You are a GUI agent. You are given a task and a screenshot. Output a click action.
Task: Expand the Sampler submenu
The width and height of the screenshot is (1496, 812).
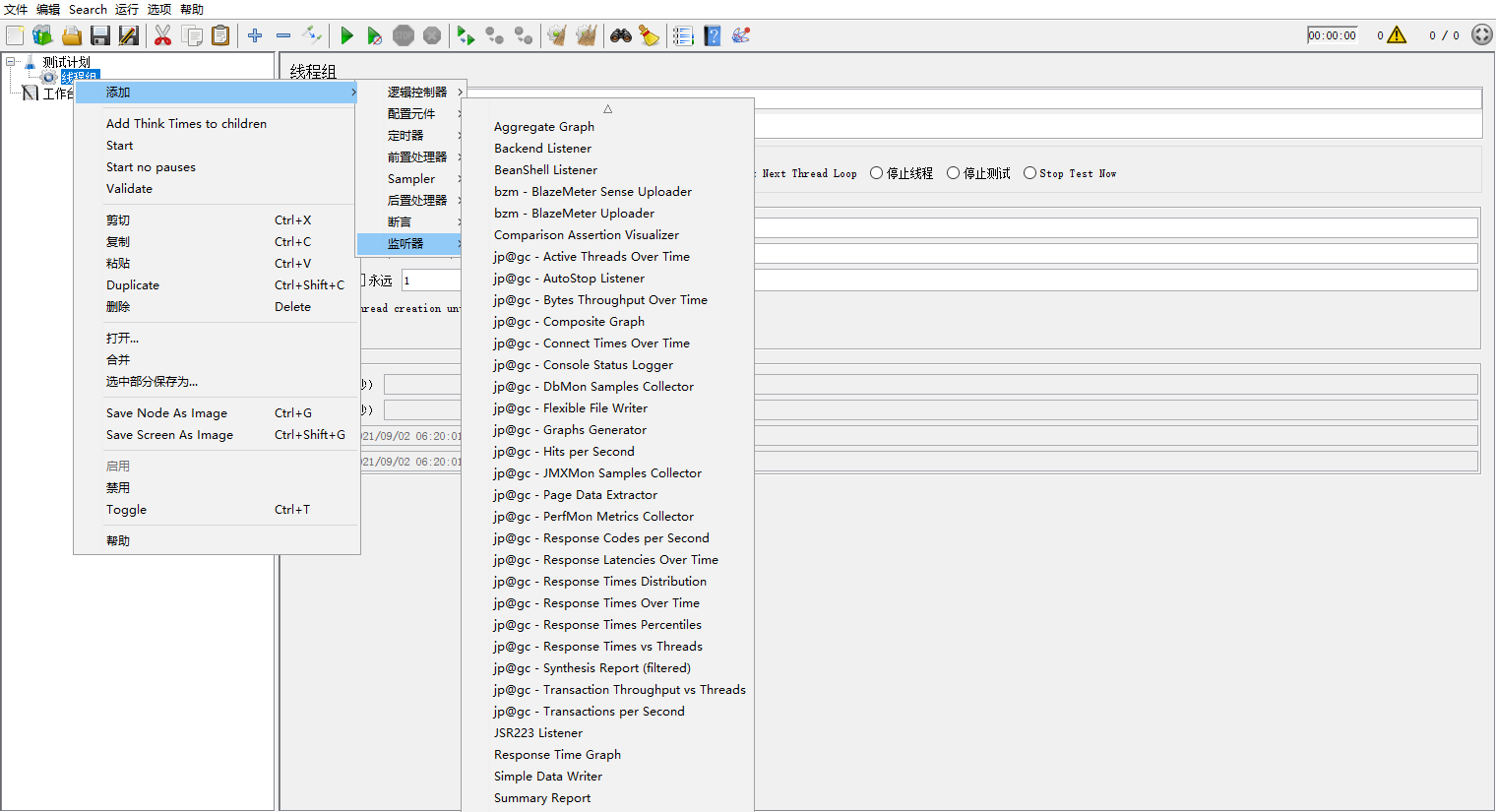(410, 178)
